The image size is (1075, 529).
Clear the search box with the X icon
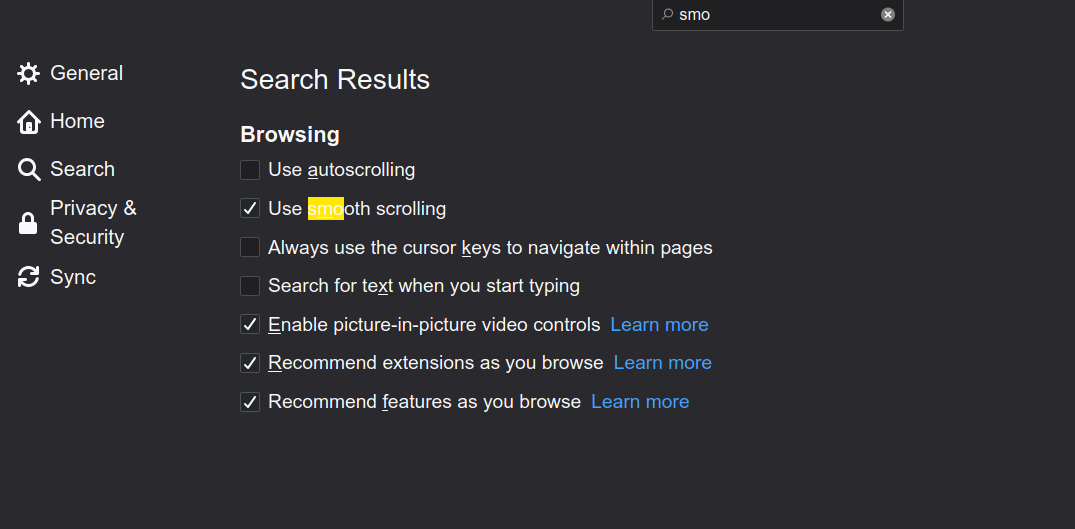click(x=888, y=14)
